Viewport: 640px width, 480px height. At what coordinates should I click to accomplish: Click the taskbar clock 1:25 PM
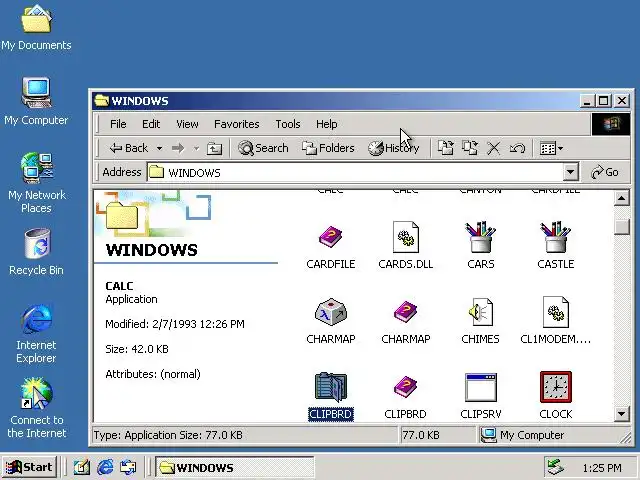(x=602, y=468)
